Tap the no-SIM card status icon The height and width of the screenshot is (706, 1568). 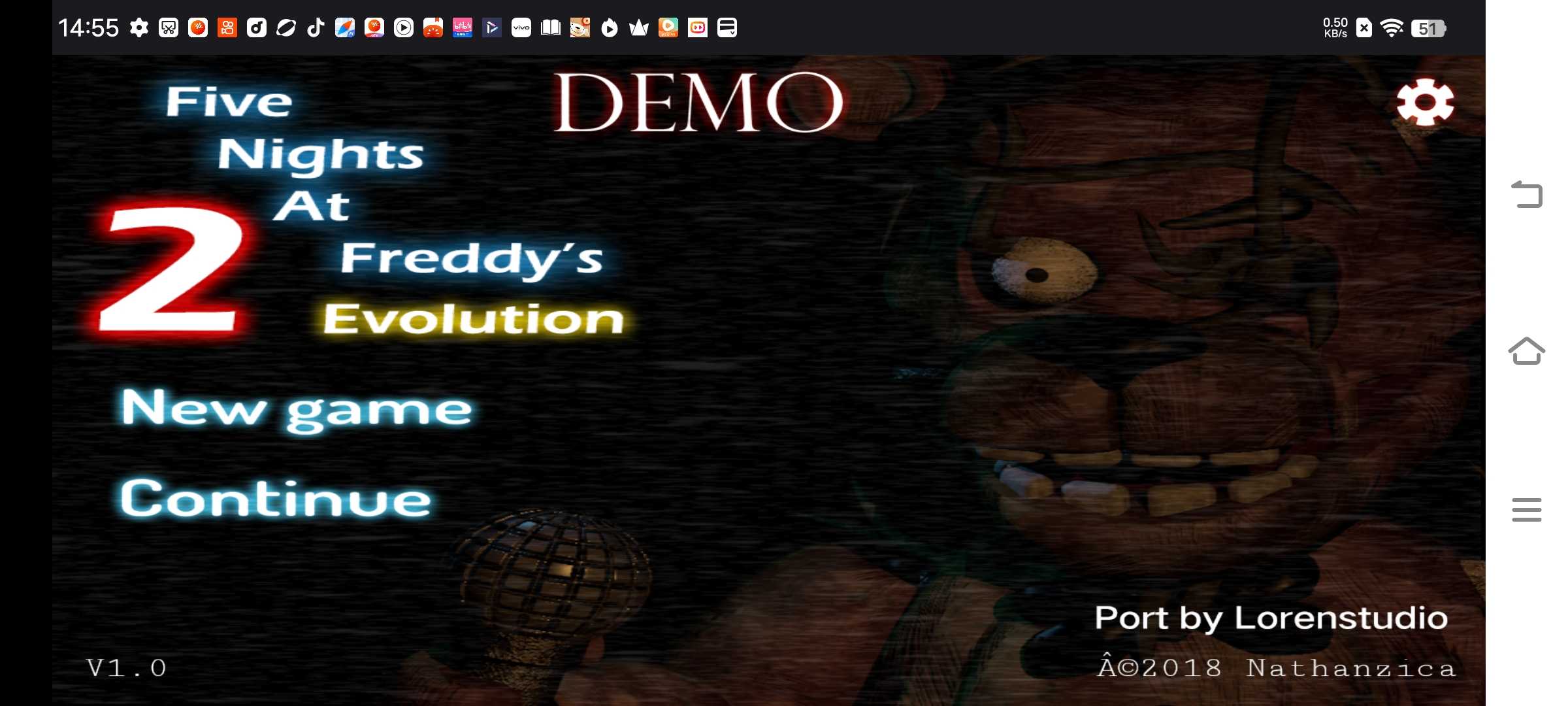(x=1364, y=27)
